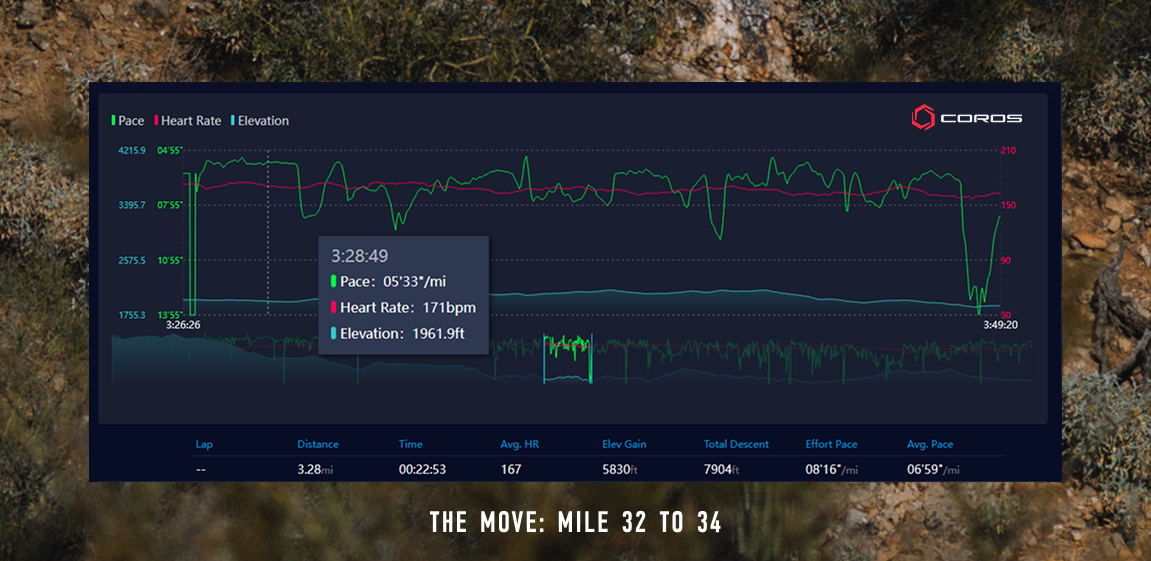Toggle the Pace series in the legend
The width and height of the screenshot is (1151, 561).
click(x=127, y=121)
